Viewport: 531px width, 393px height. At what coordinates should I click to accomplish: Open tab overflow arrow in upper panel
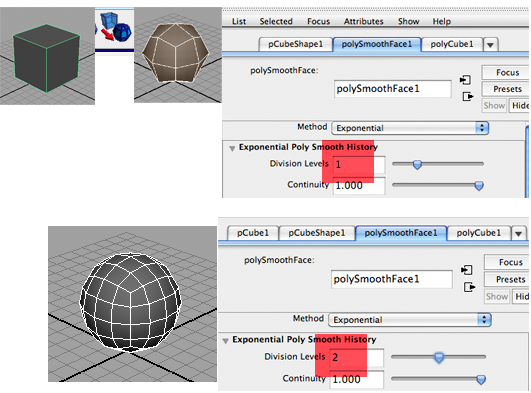[490, 45]
